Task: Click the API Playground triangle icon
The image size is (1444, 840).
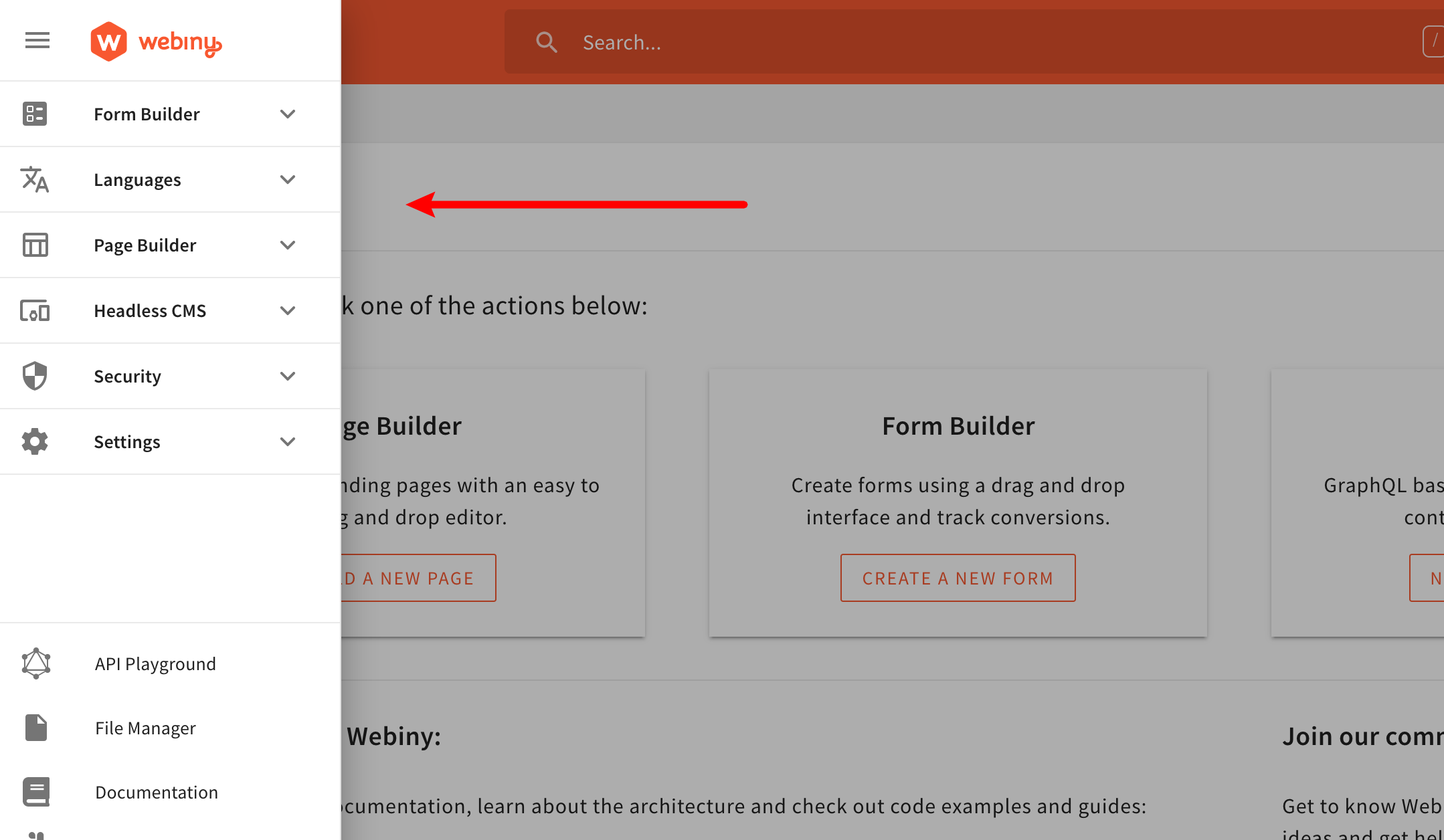Action: tap(36, 663)
